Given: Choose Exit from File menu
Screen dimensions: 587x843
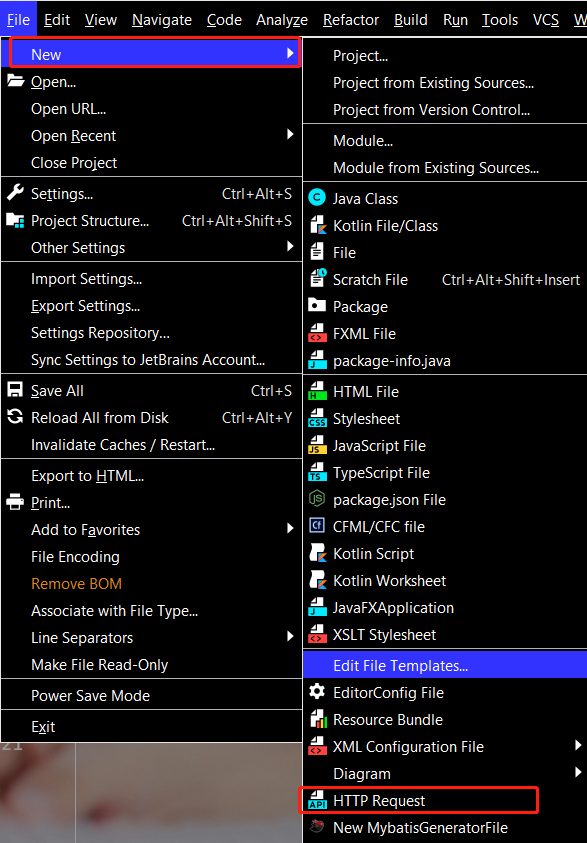Looking at the screenshot, I should click(152, 726).
